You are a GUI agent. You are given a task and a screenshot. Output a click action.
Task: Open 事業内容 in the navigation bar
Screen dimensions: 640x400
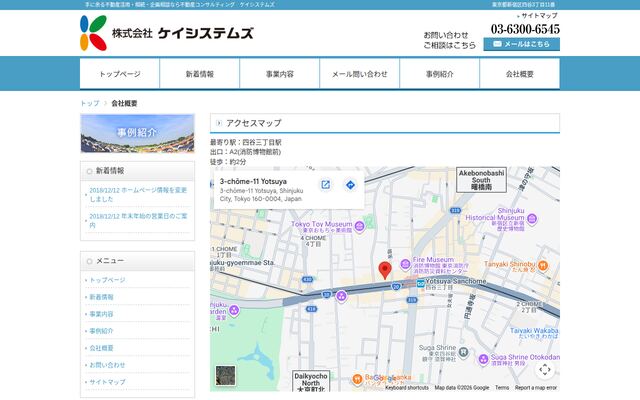click(280, 74)
